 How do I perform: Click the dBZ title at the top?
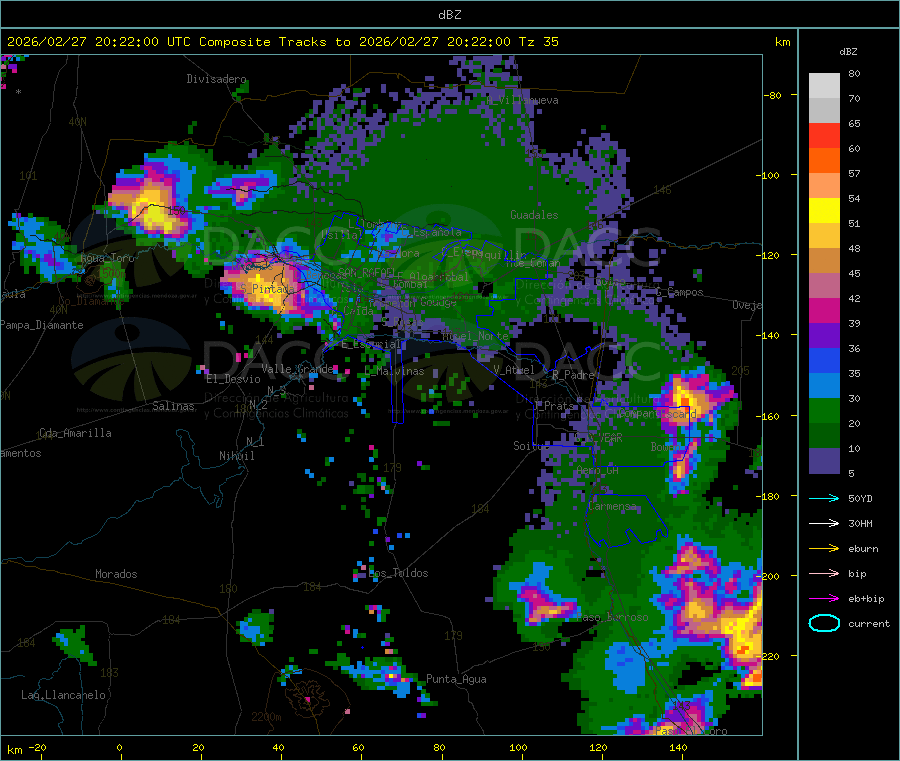[449, 15]
